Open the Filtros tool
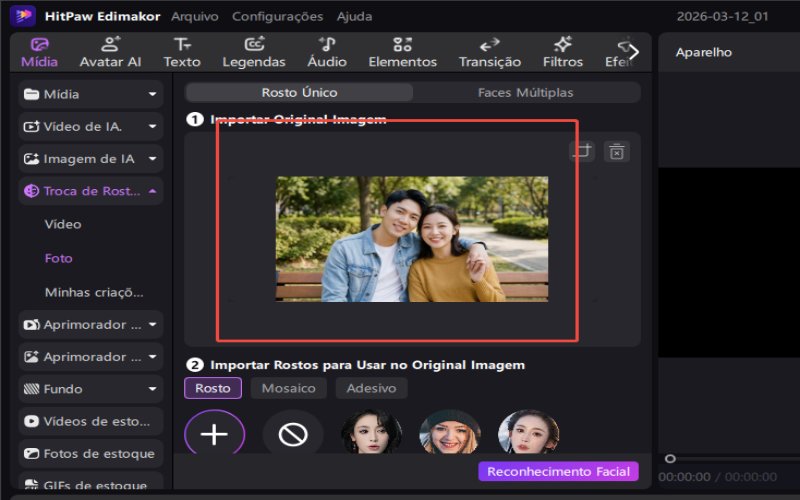Viewport: 800px width, 500px height. coord(563,52)
